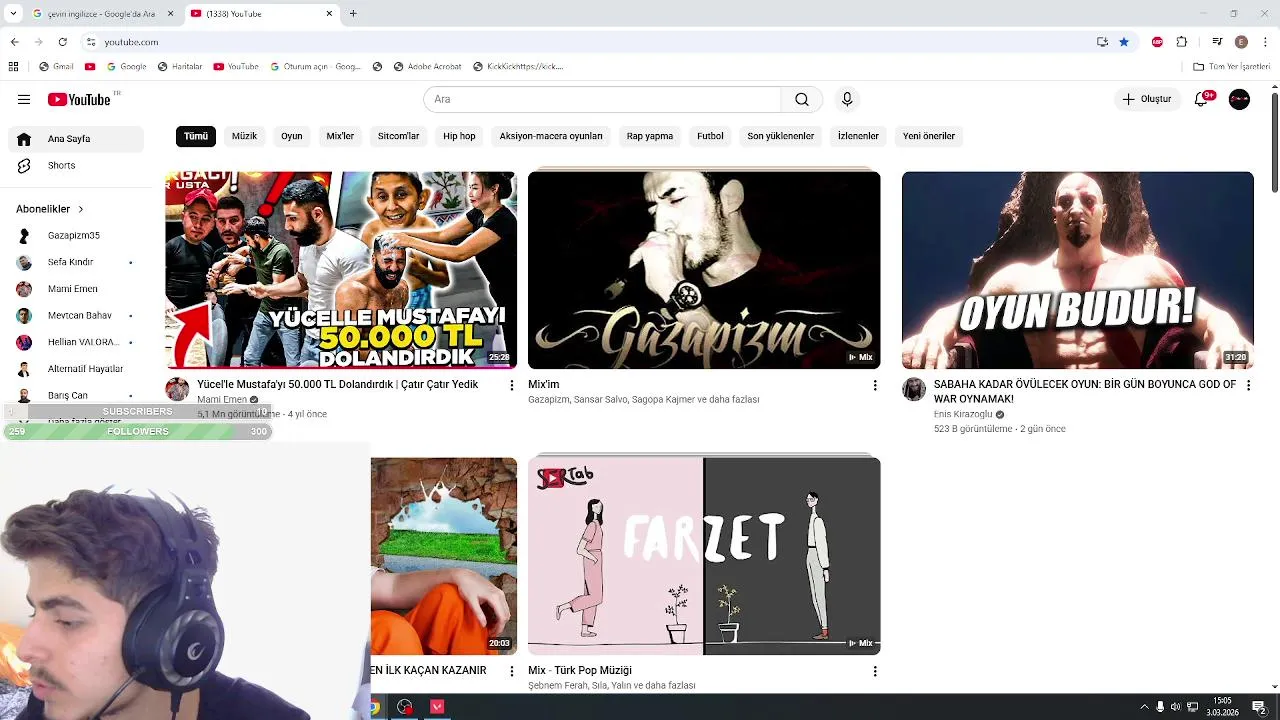Click Enis Kirazoğlu channel avatar

pyautogui.click(x=914, y=389)
